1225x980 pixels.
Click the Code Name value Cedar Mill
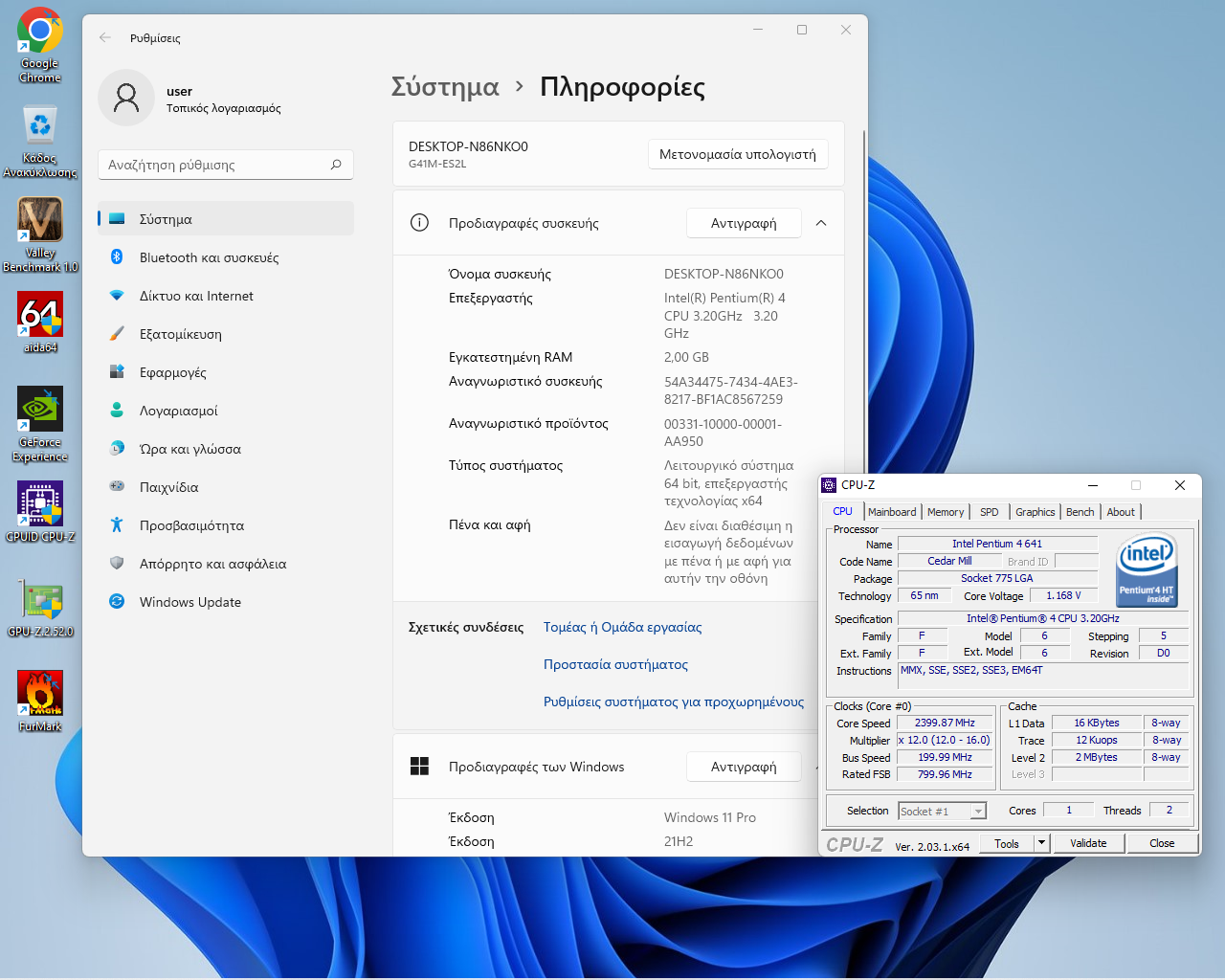point(949,562)
